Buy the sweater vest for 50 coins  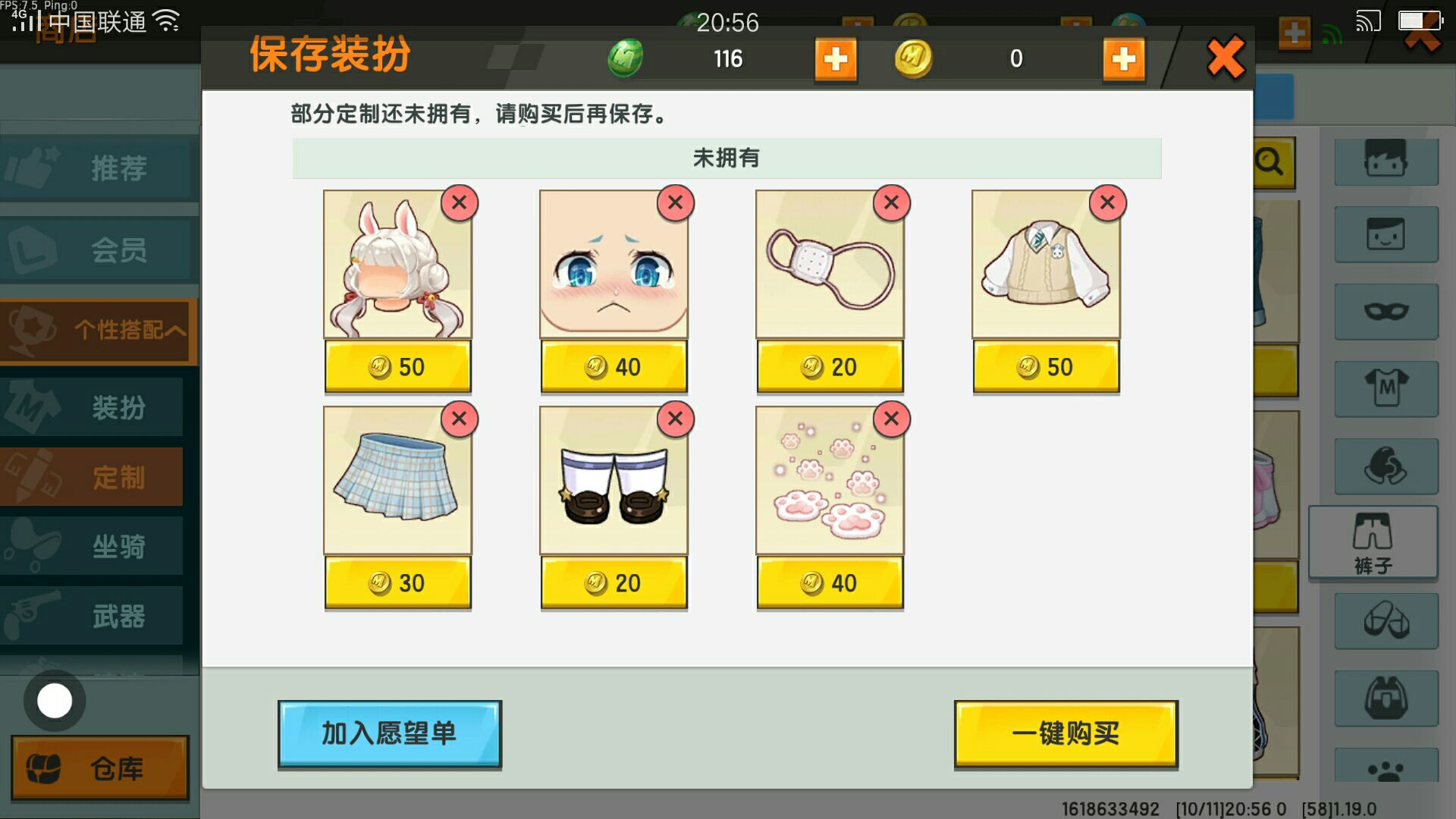click(1046, 366)
